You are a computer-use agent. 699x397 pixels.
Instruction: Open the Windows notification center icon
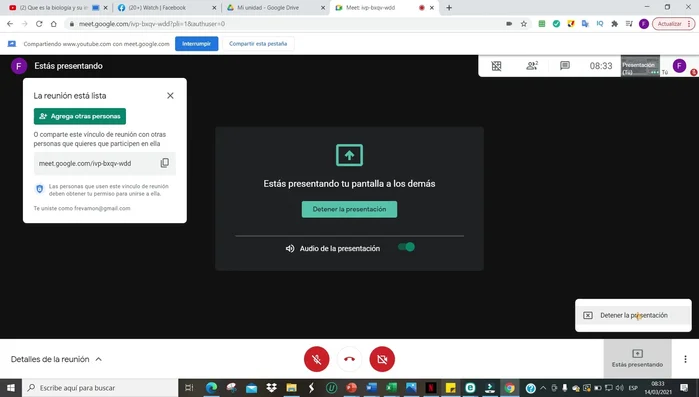(x=684, y=388)
